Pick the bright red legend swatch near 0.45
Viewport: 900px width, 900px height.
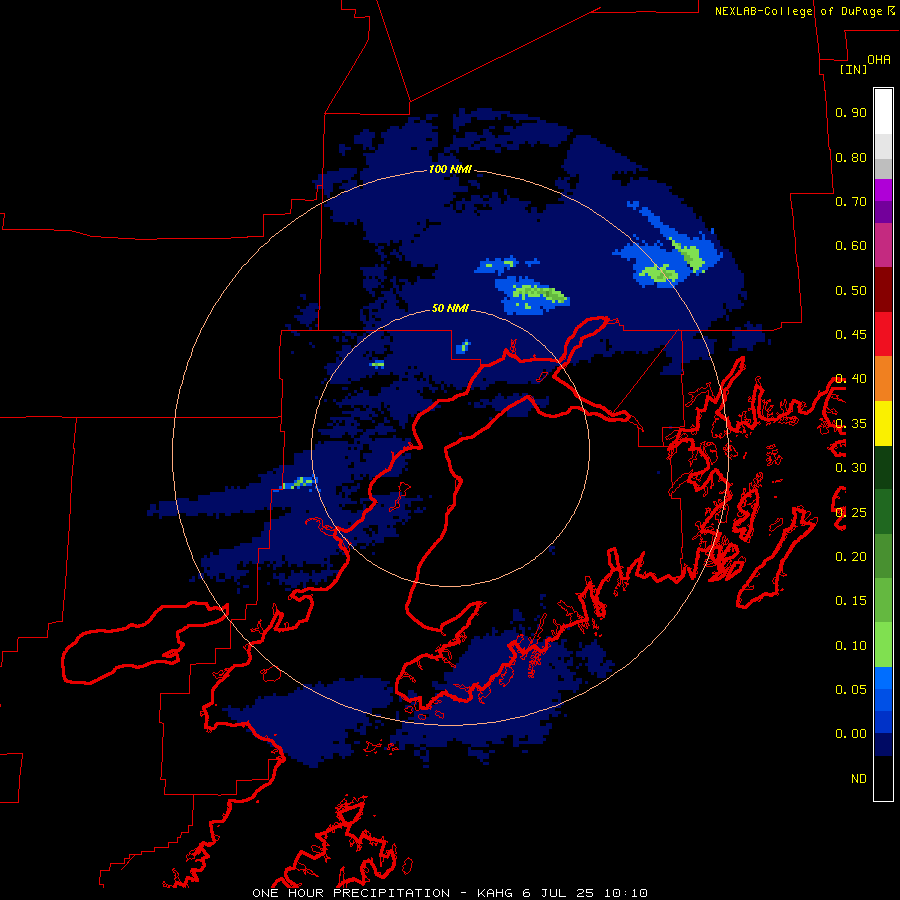point(883,334)
